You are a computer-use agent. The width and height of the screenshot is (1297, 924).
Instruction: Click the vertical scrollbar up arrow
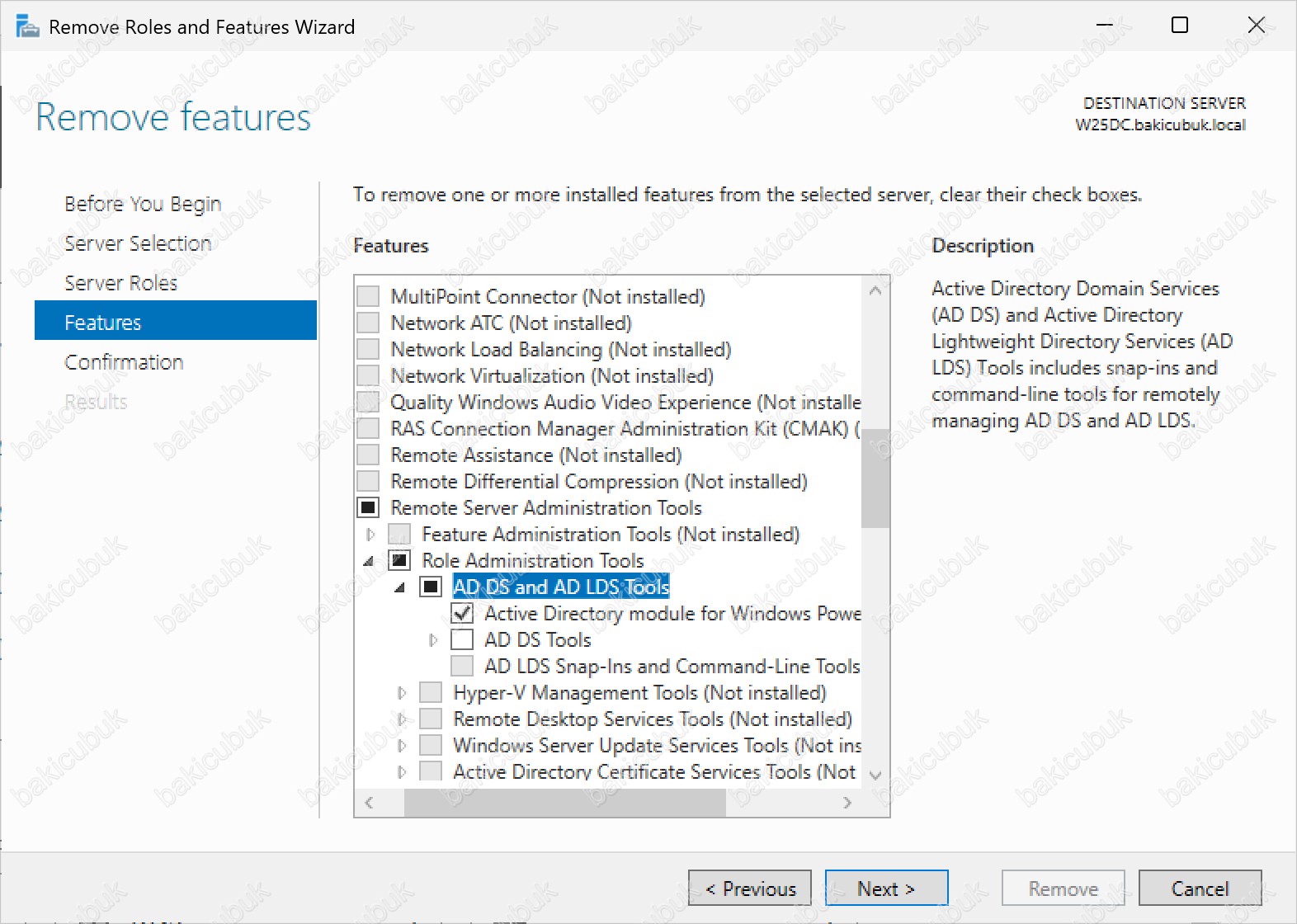pos(875,290)
